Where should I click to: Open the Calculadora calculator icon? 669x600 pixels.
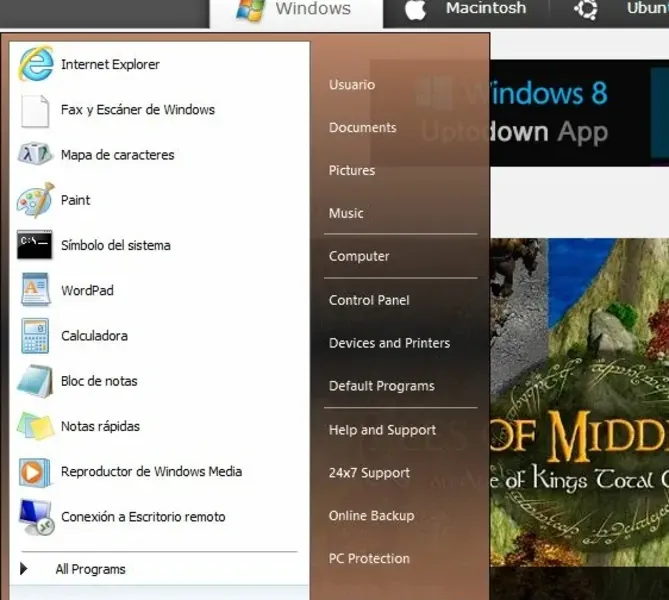(35, 336)
